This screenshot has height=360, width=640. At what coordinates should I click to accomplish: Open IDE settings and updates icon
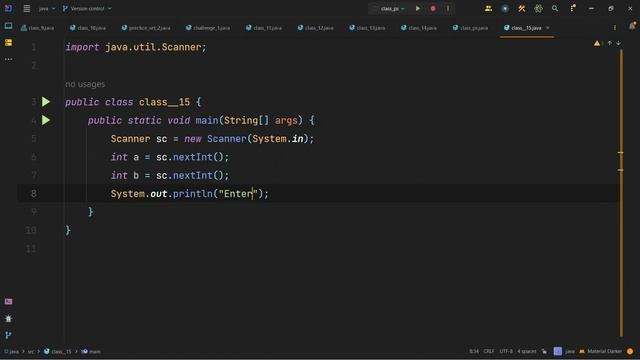[x=573, y=8]
